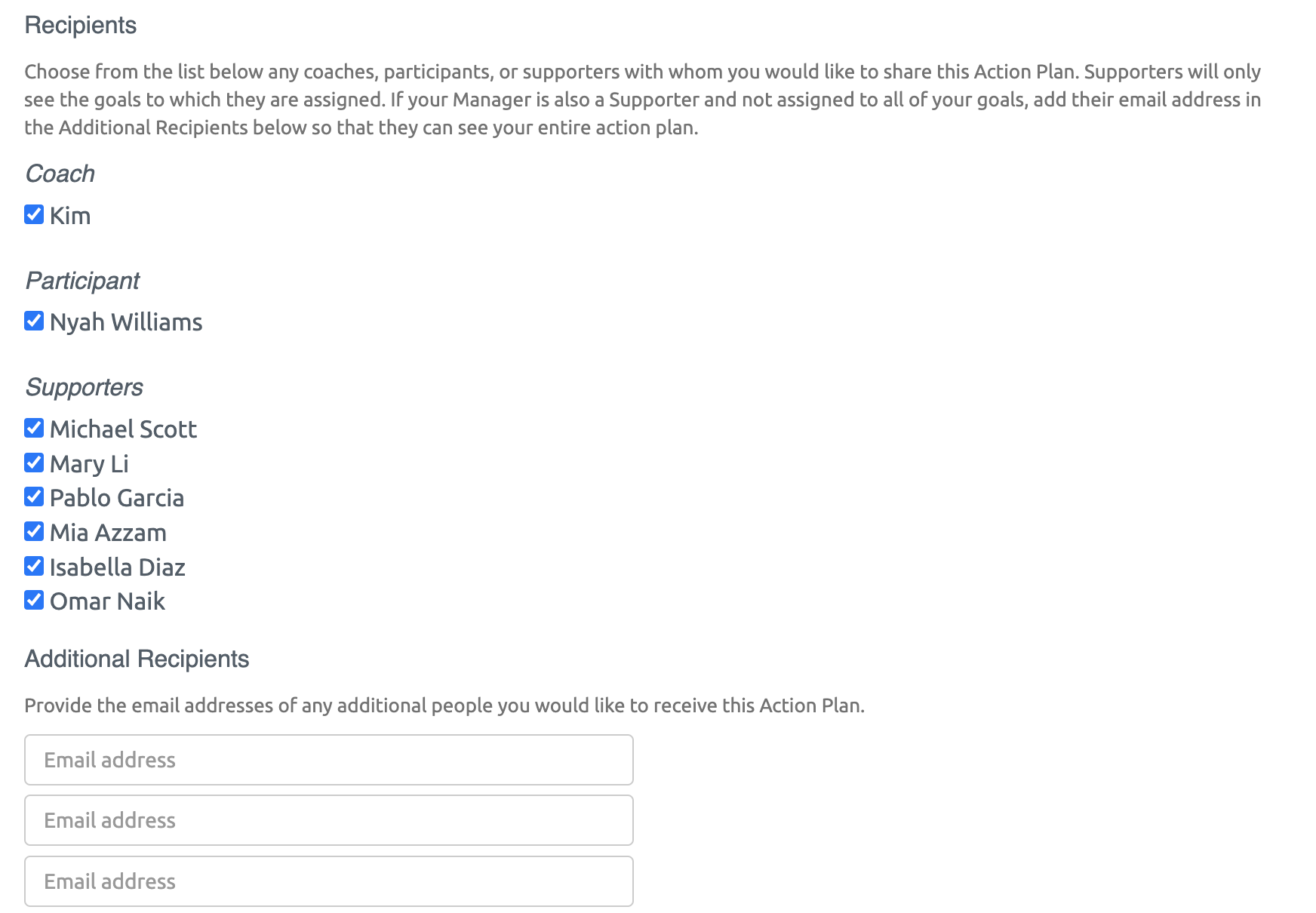Click the Michael Scott name label
Viewport: 1316px width, 913px height.
click(123, 429)
